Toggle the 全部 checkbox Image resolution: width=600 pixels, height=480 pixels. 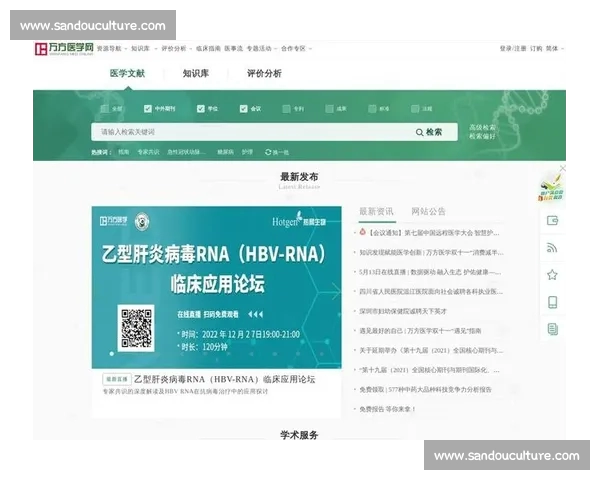click(104, 109)
